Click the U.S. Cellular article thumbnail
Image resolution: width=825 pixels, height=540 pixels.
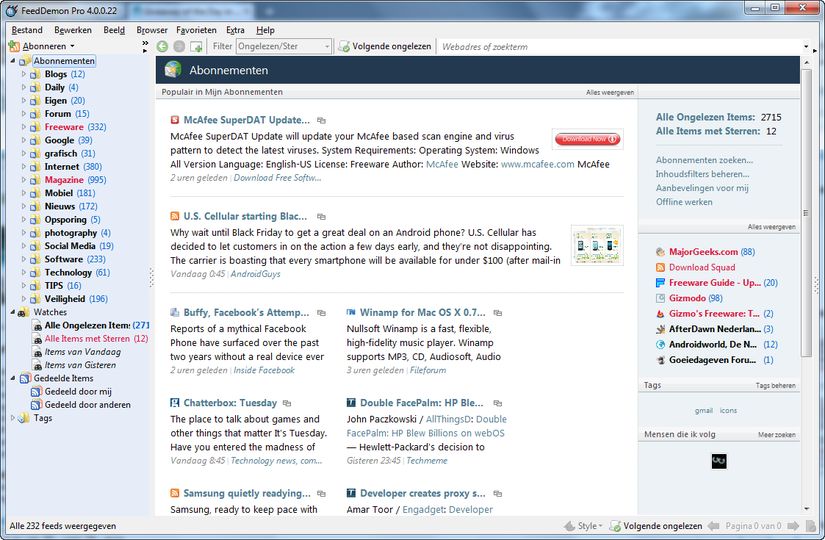pos(597,245)
